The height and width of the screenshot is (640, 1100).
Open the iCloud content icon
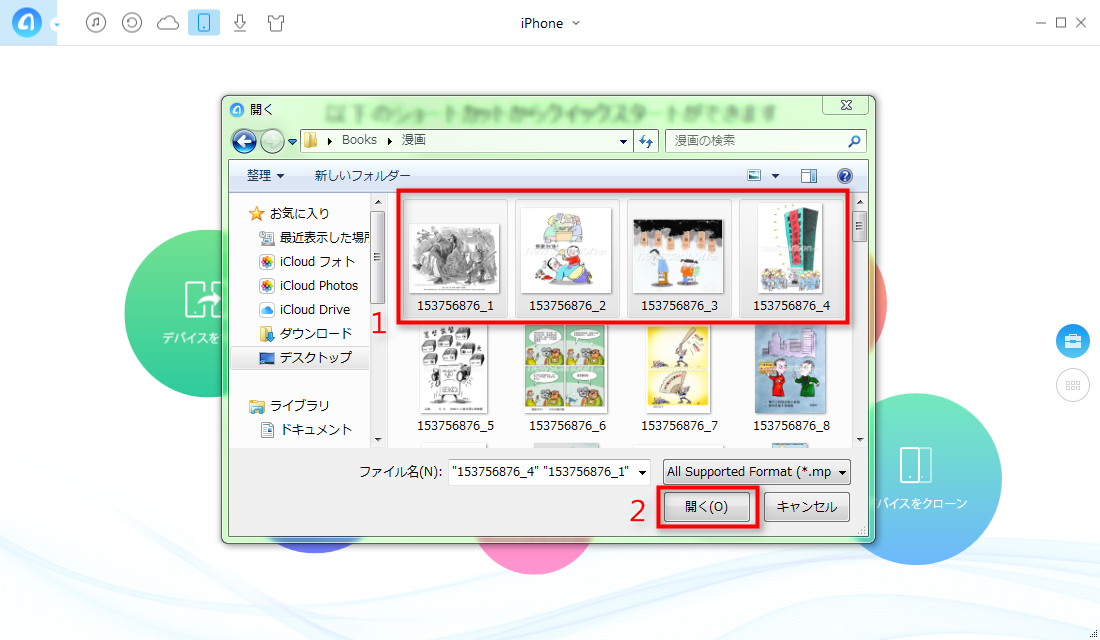tap(168, 23)
